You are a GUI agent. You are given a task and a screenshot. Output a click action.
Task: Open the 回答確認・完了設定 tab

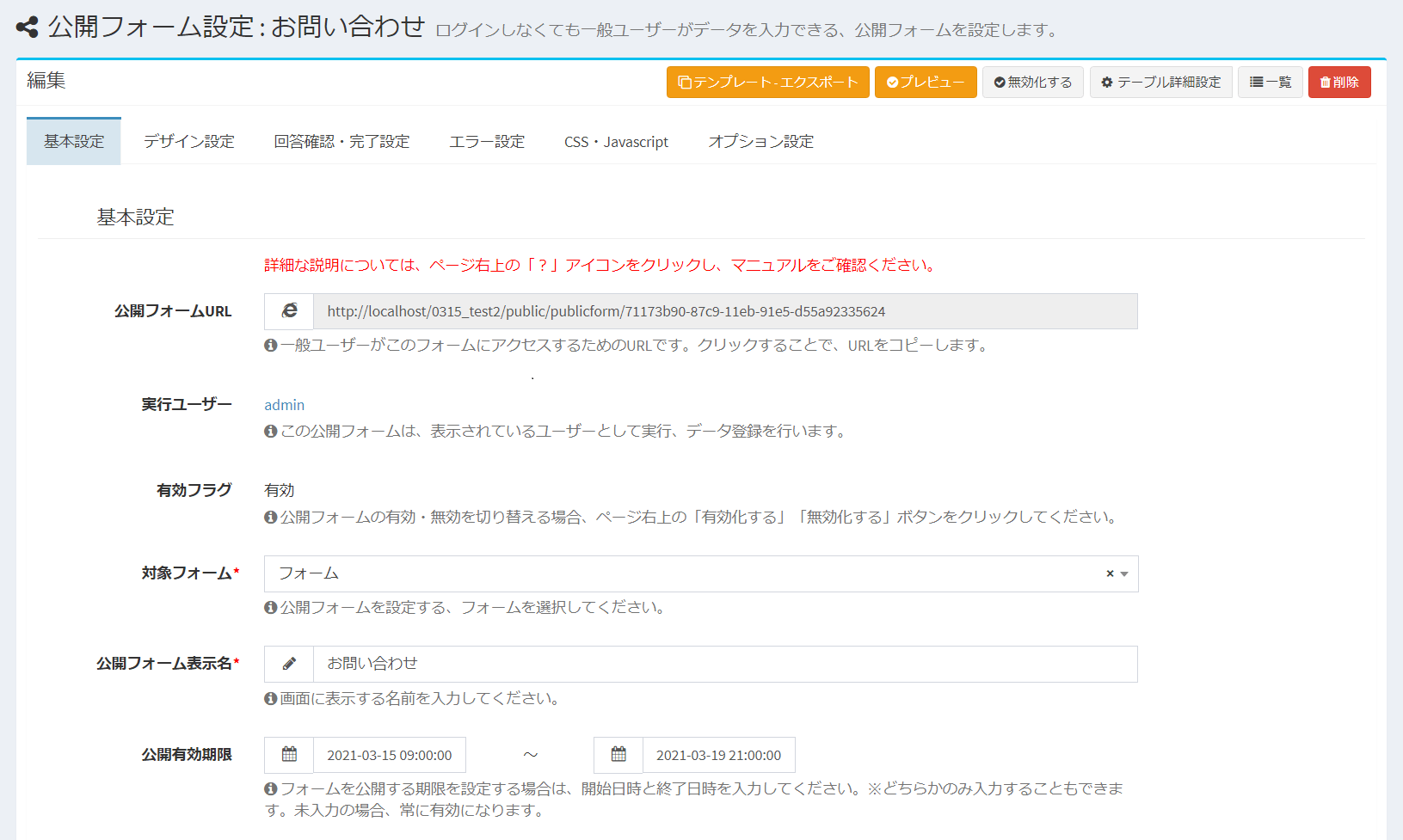pos(342,142)
